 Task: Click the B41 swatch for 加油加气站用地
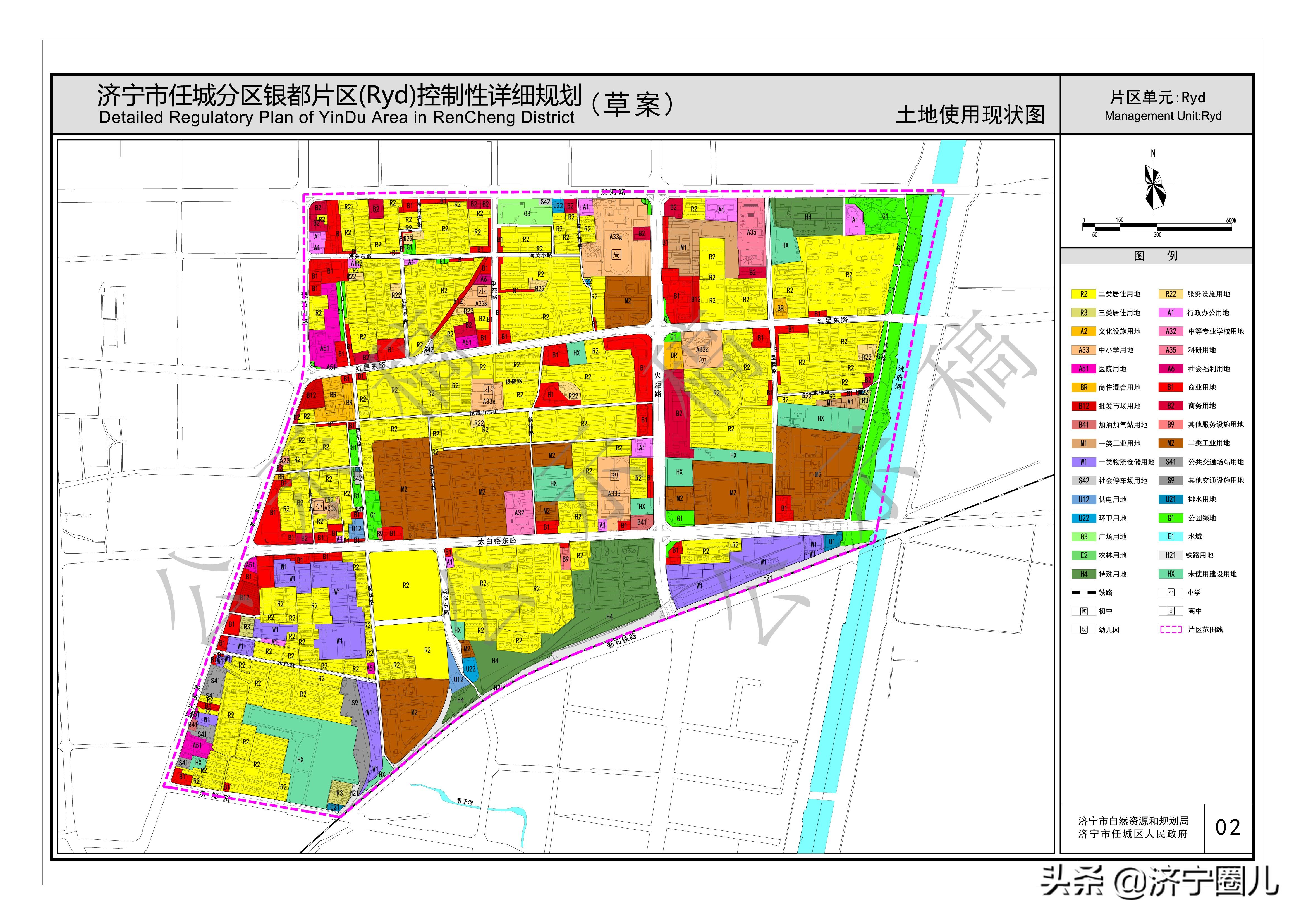tap(1083, 424)
